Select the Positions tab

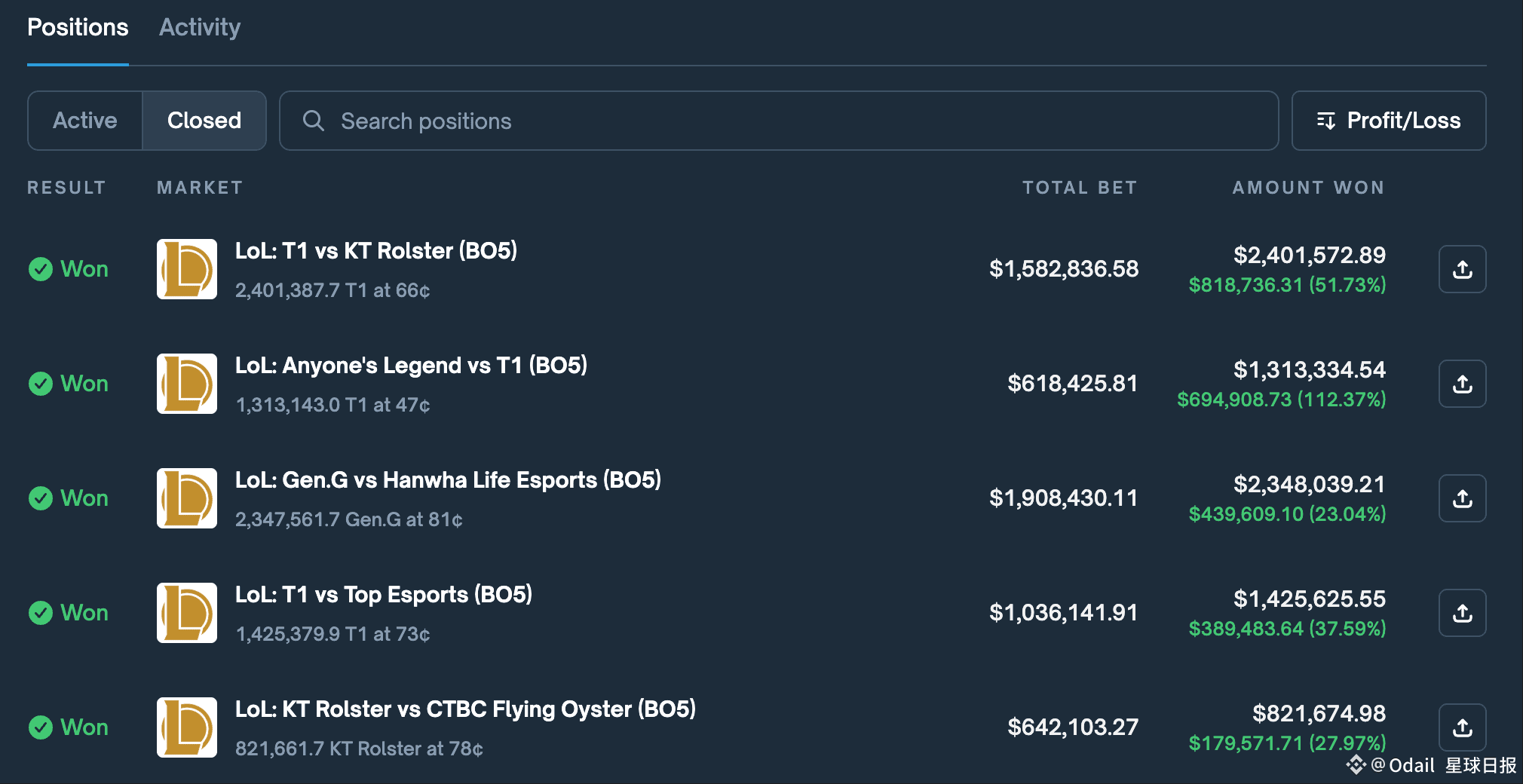tap(78, 28)
